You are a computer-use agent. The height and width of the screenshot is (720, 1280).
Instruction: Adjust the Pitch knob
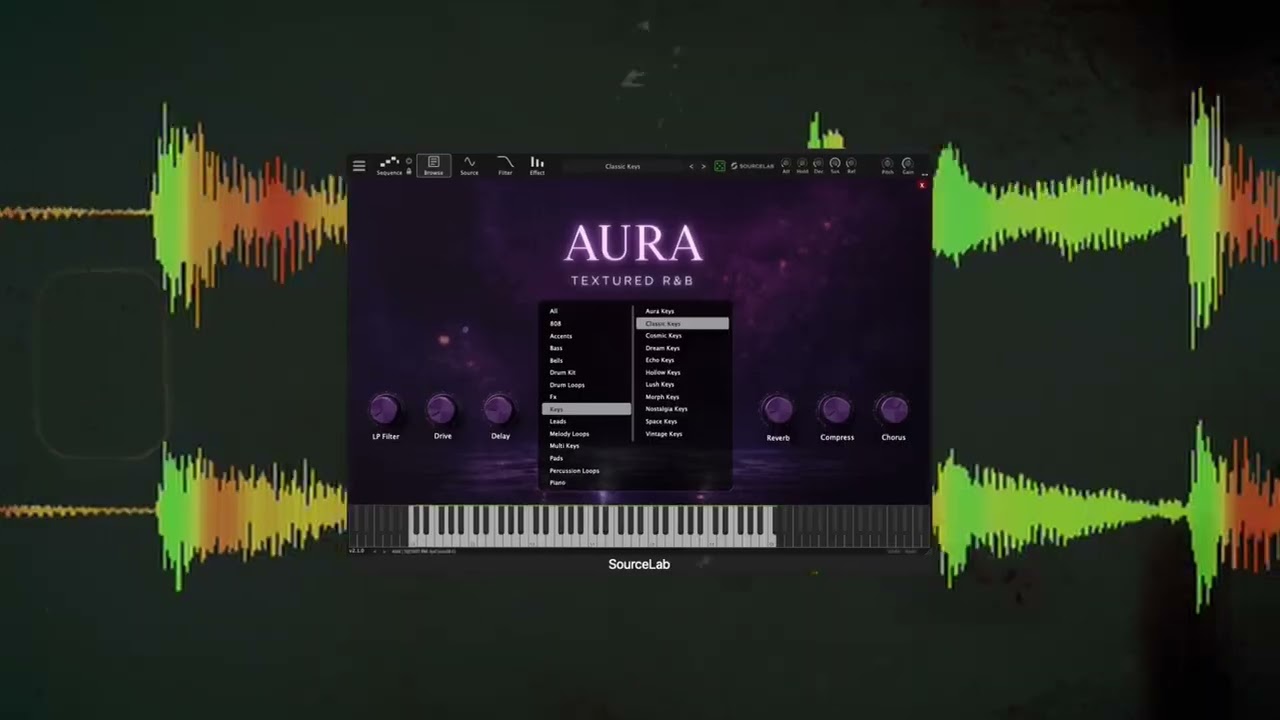click(887, 163)
